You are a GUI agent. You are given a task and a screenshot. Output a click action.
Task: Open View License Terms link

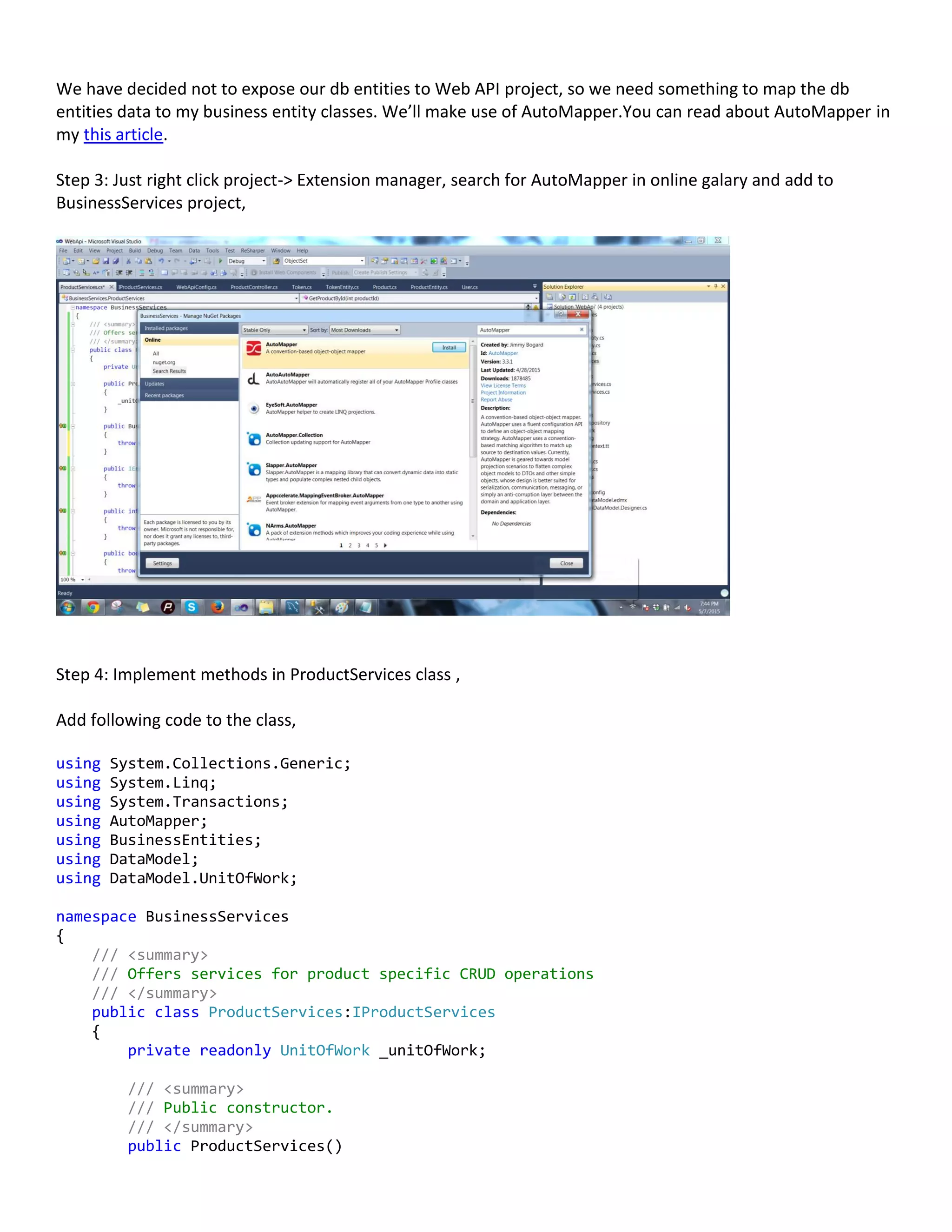pos(502,386)
